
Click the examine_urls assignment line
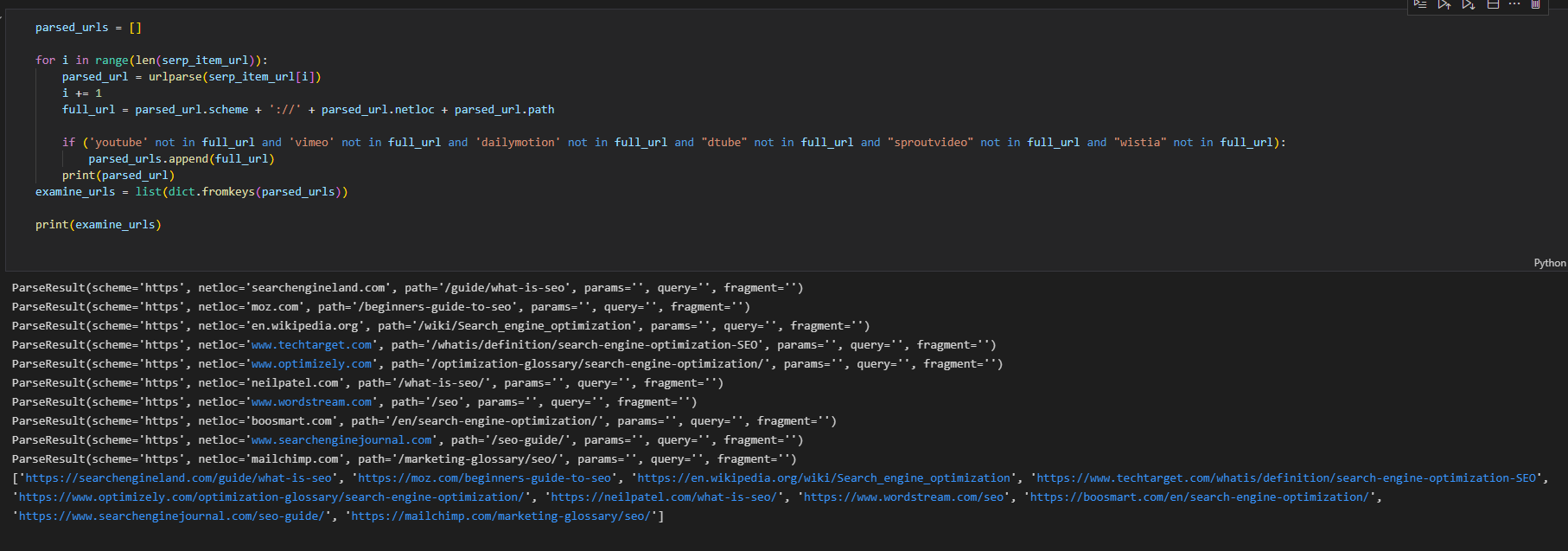point(191,192)
